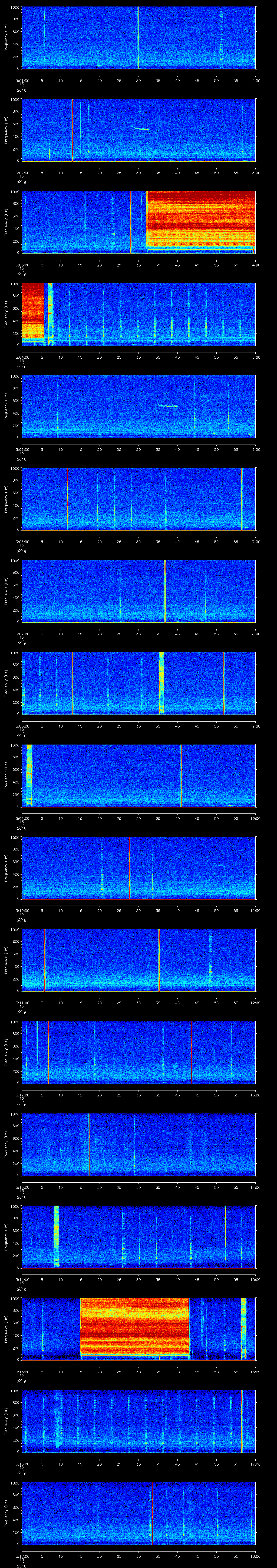Click the 3:03:00 start time label
The height and width of the screenshot is (1568, 277).
[22, 265]
